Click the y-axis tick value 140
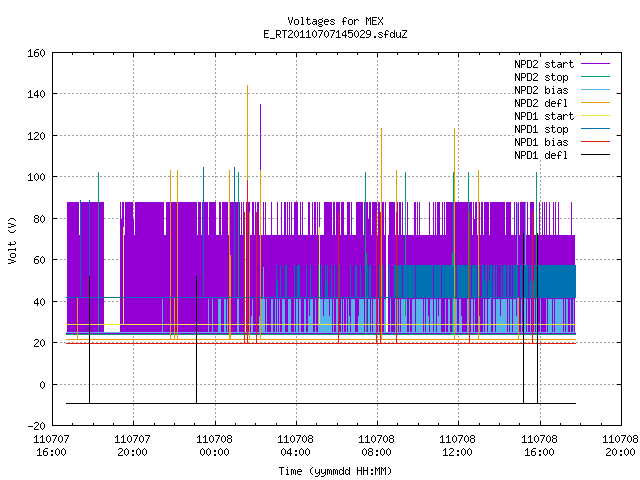 coord(36,94)
